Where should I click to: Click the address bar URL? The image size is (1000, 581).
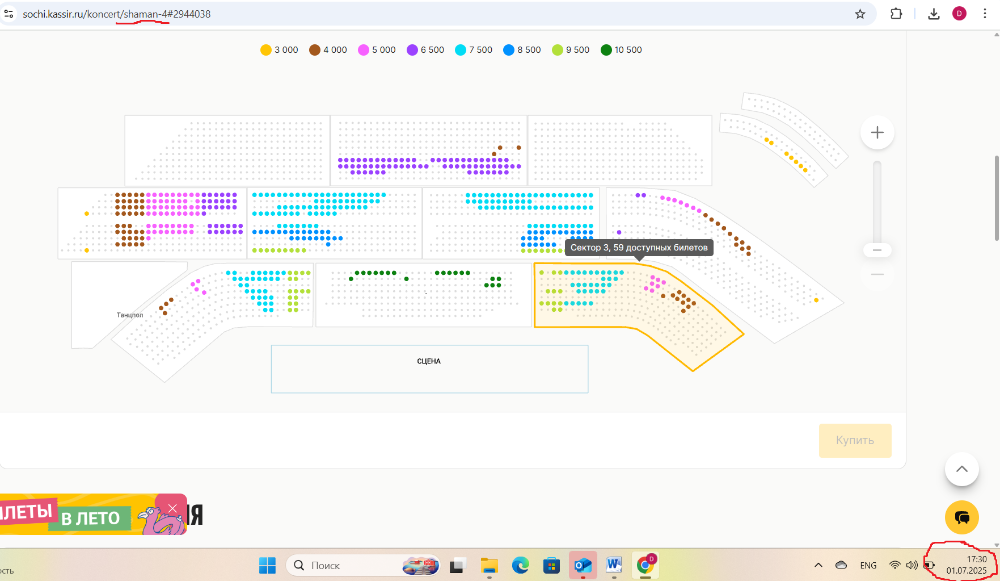tap(117, 14)
